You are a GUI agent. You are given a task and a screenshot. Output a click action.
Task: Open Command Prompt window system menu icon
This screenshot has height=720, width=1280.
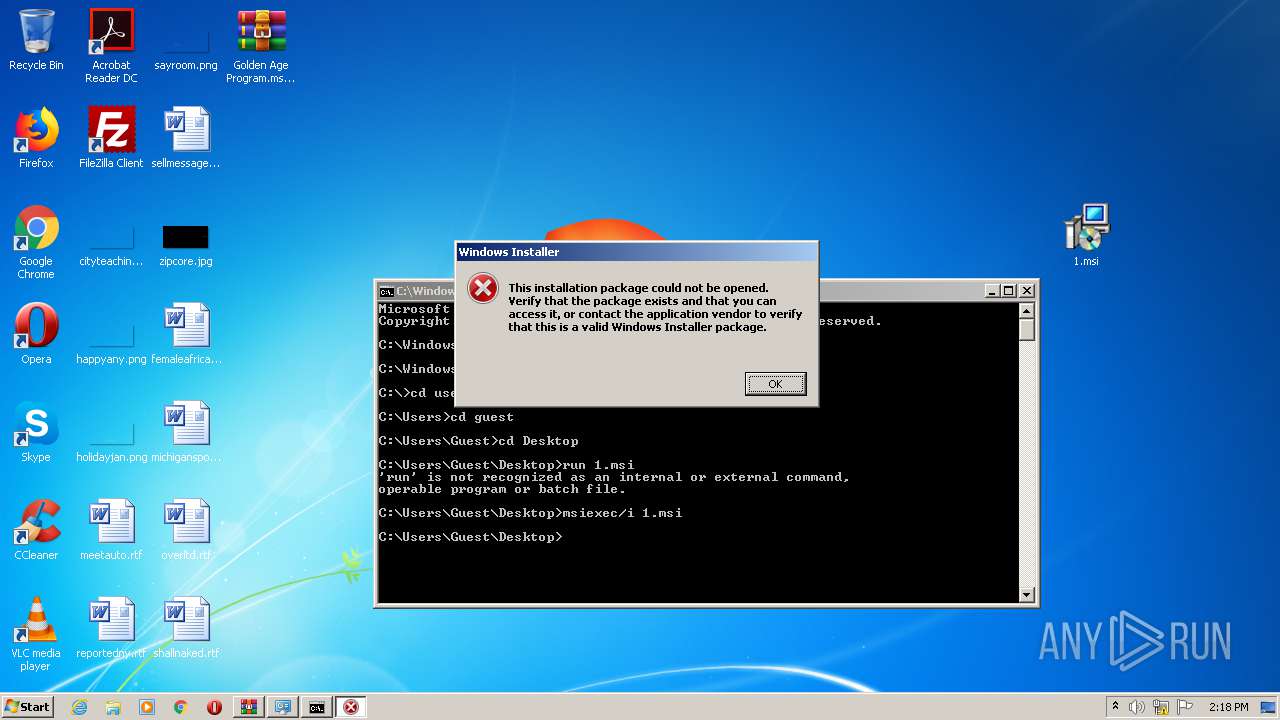[386, 291]
